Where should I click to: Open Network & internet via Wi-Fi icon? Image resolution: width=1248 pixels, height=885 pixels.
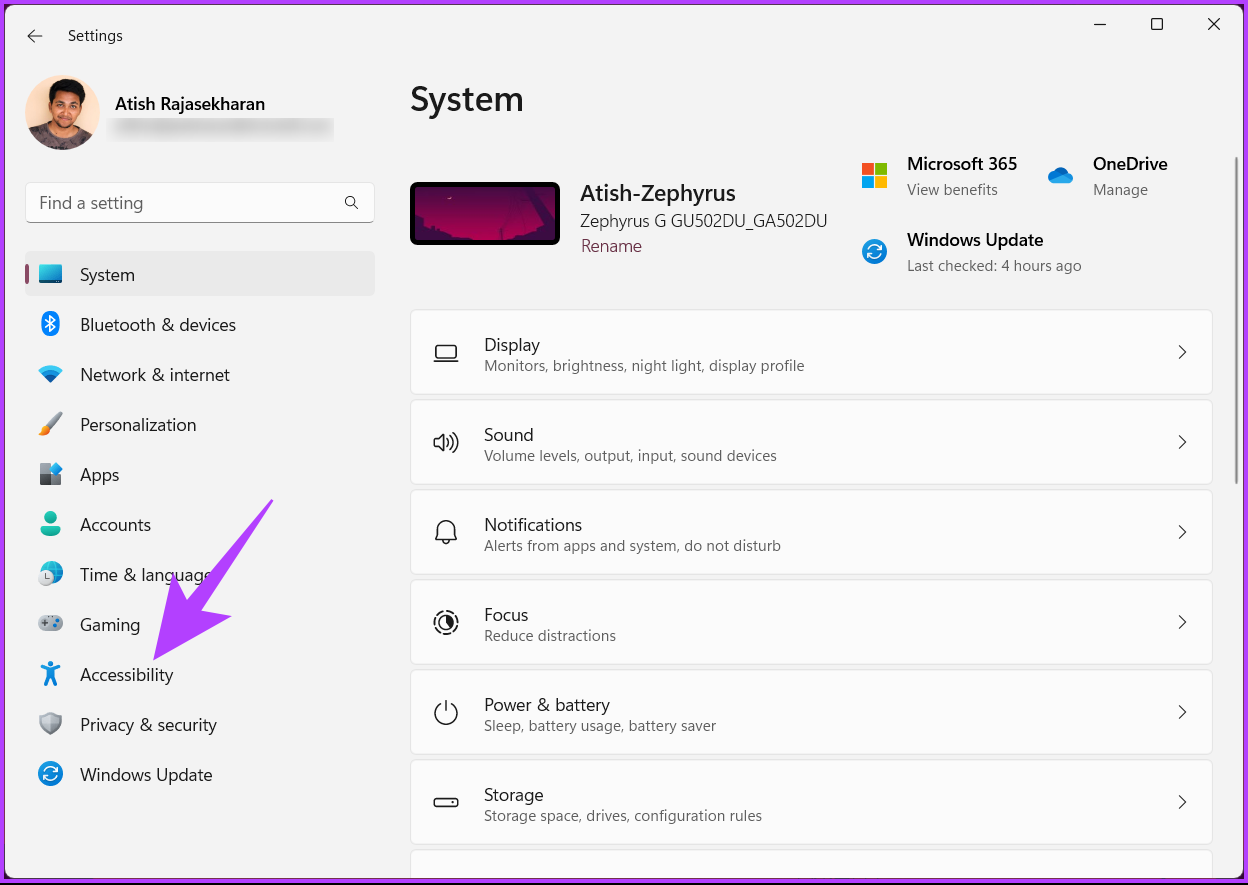50,375
